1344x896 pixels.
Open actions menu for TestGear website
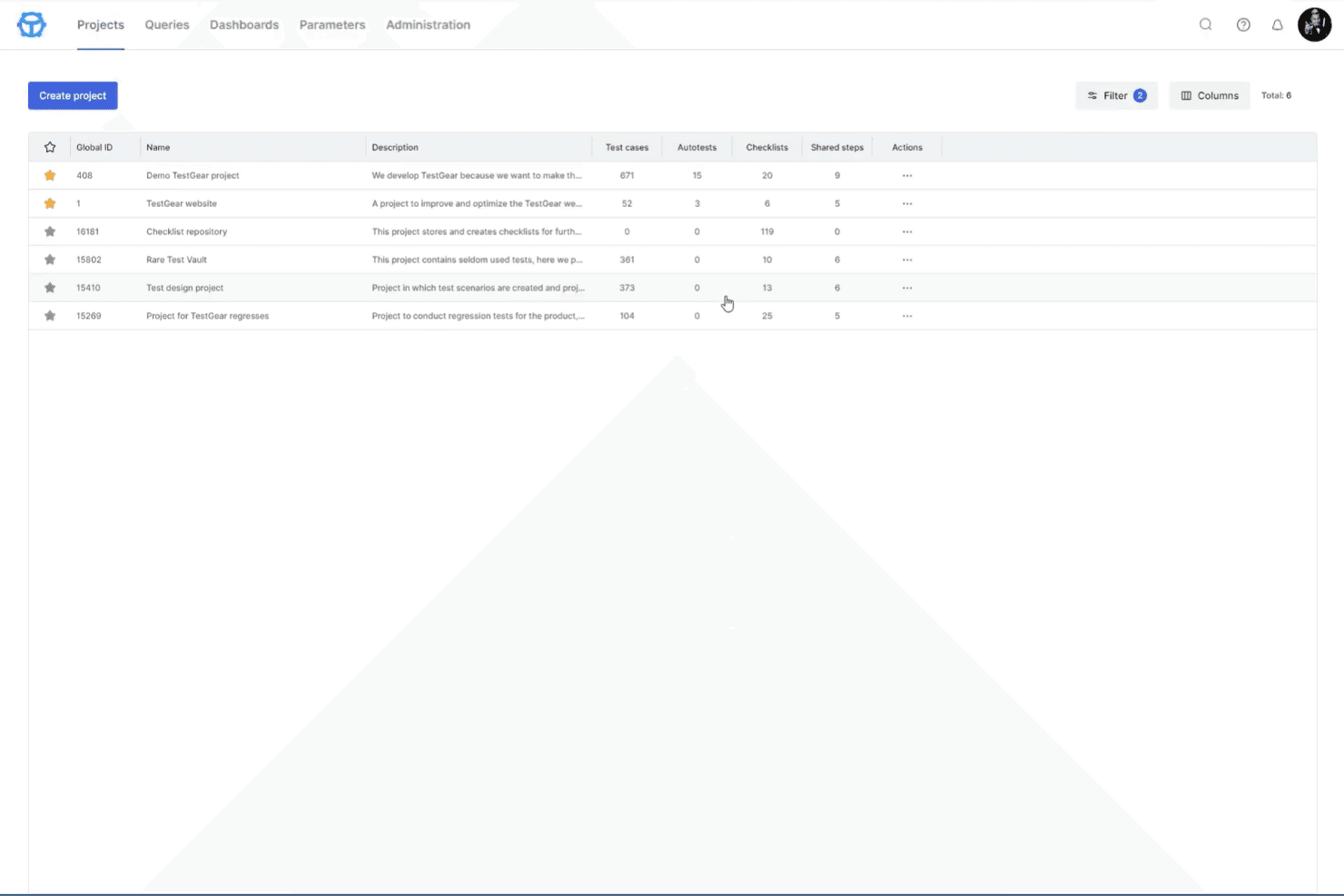907,203
